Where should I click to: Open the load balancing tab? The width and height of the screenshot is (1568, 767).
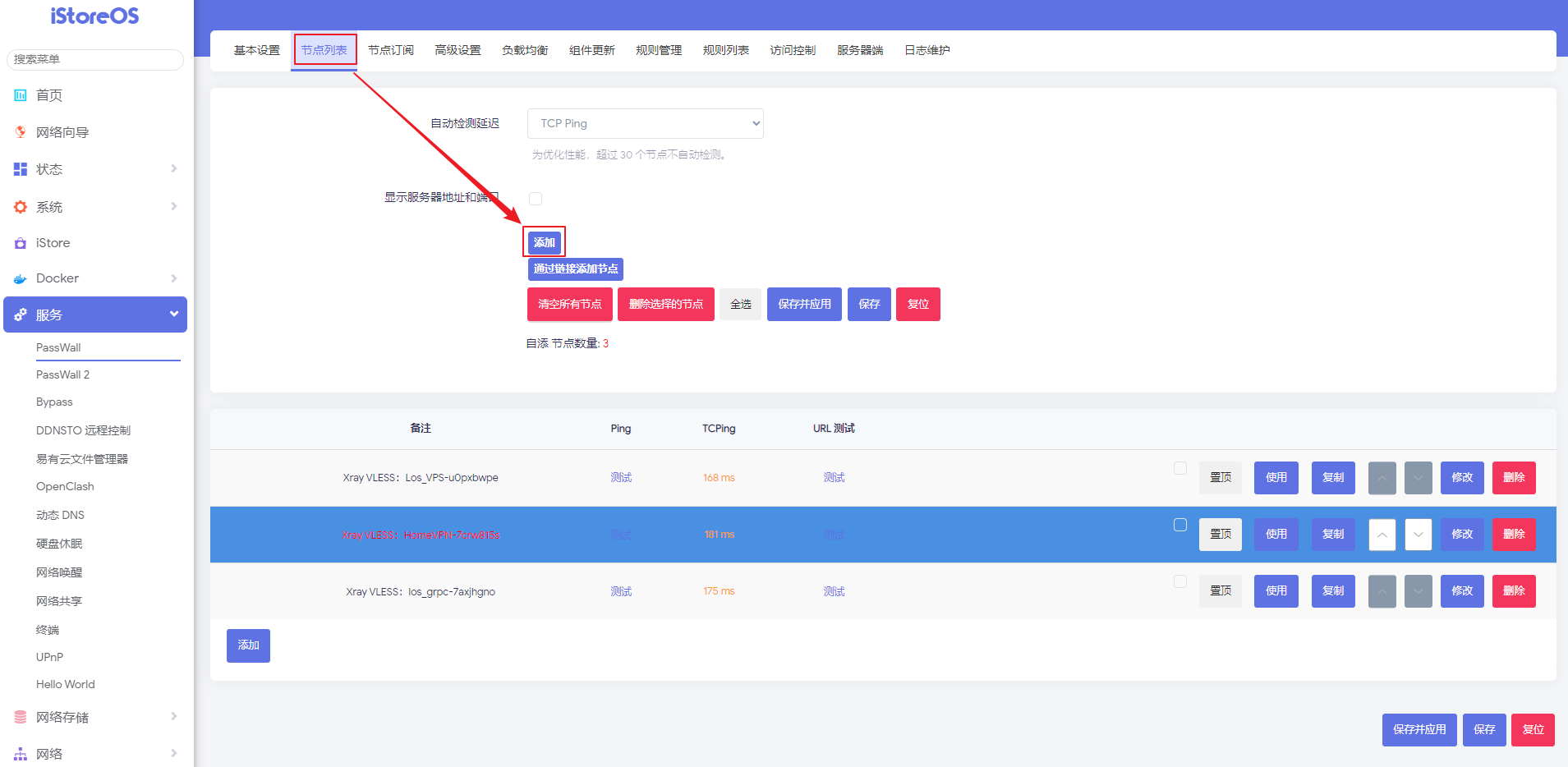click(x=525, y=50)
